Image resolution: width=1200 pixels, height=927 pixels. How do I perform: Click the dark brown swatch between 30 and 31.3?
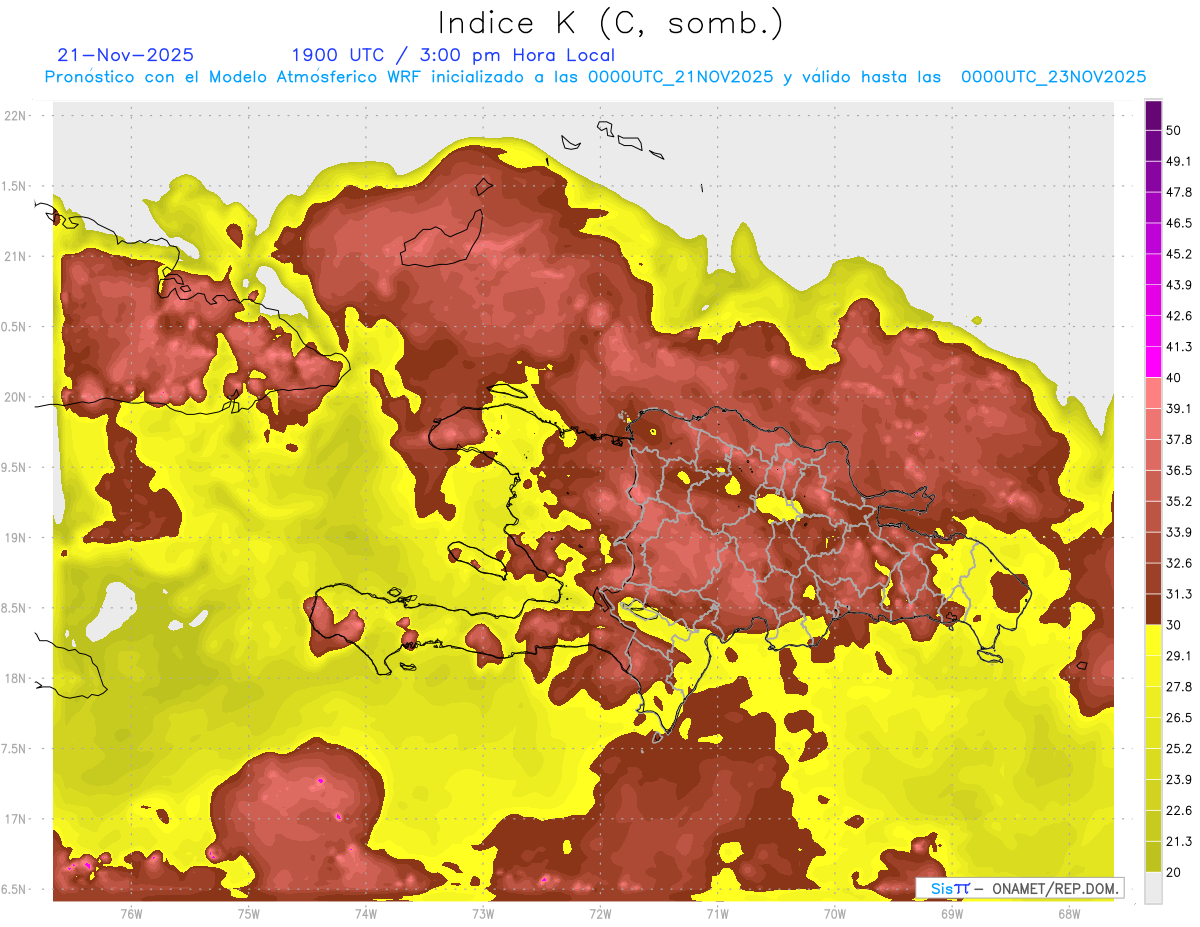(1153, 609)
